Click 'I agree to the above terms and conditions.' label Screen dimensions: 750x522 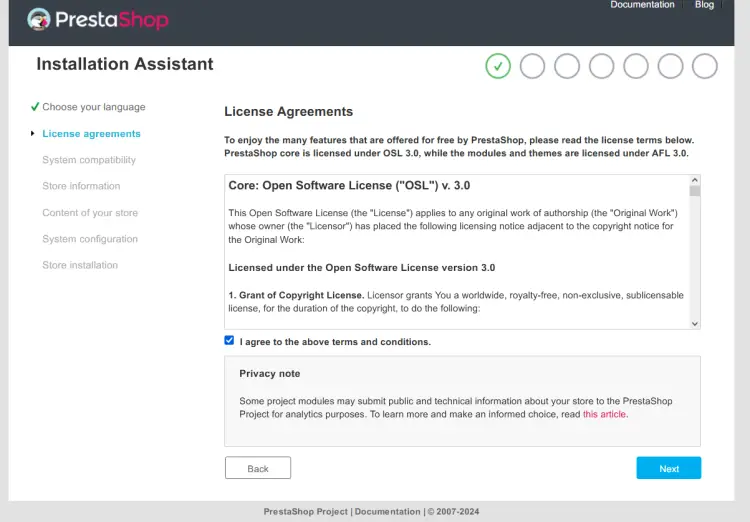click(x=335, y=342)
